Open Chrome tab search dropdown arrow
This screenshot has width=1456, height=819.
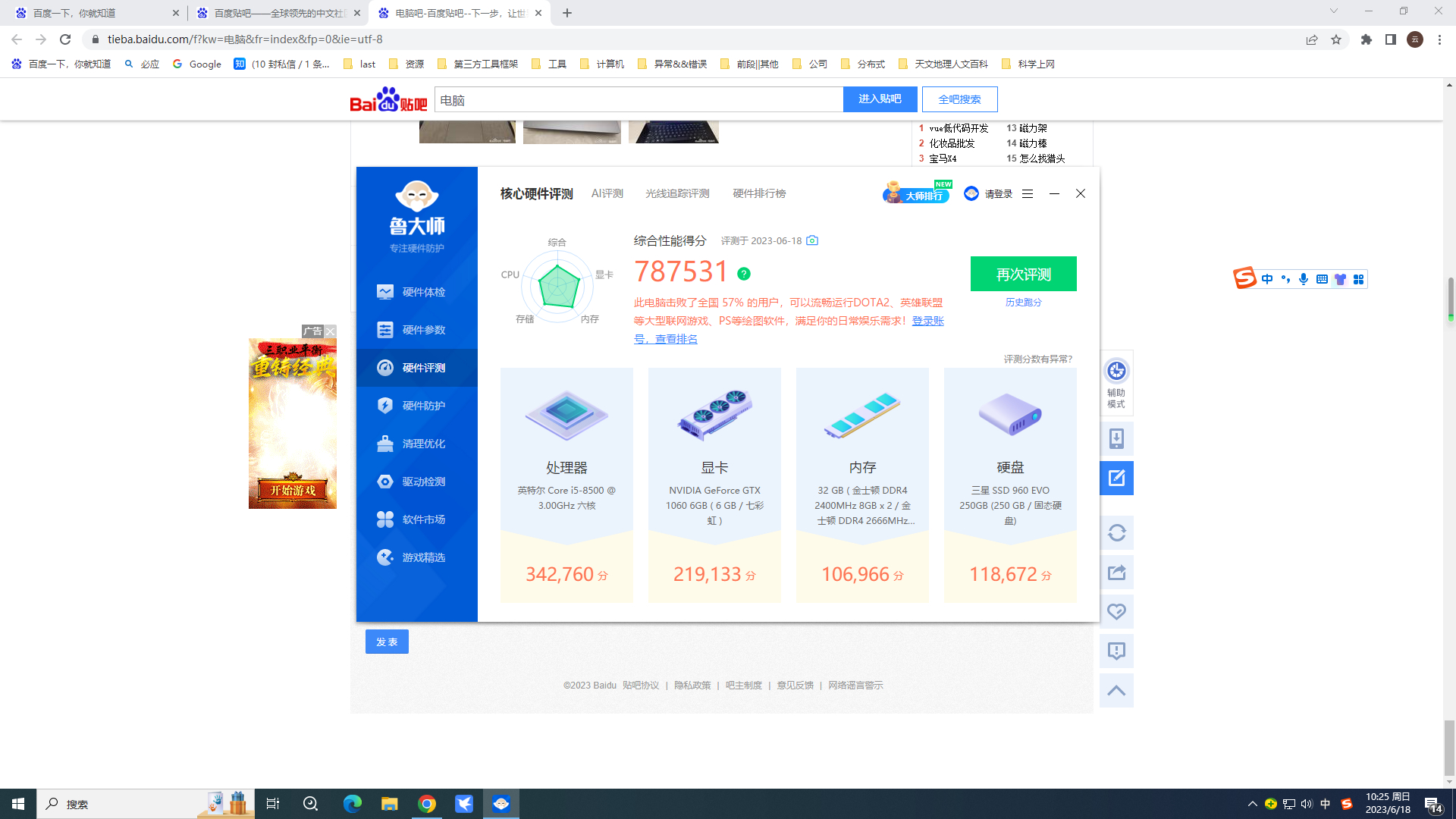tap(1334, 11)
